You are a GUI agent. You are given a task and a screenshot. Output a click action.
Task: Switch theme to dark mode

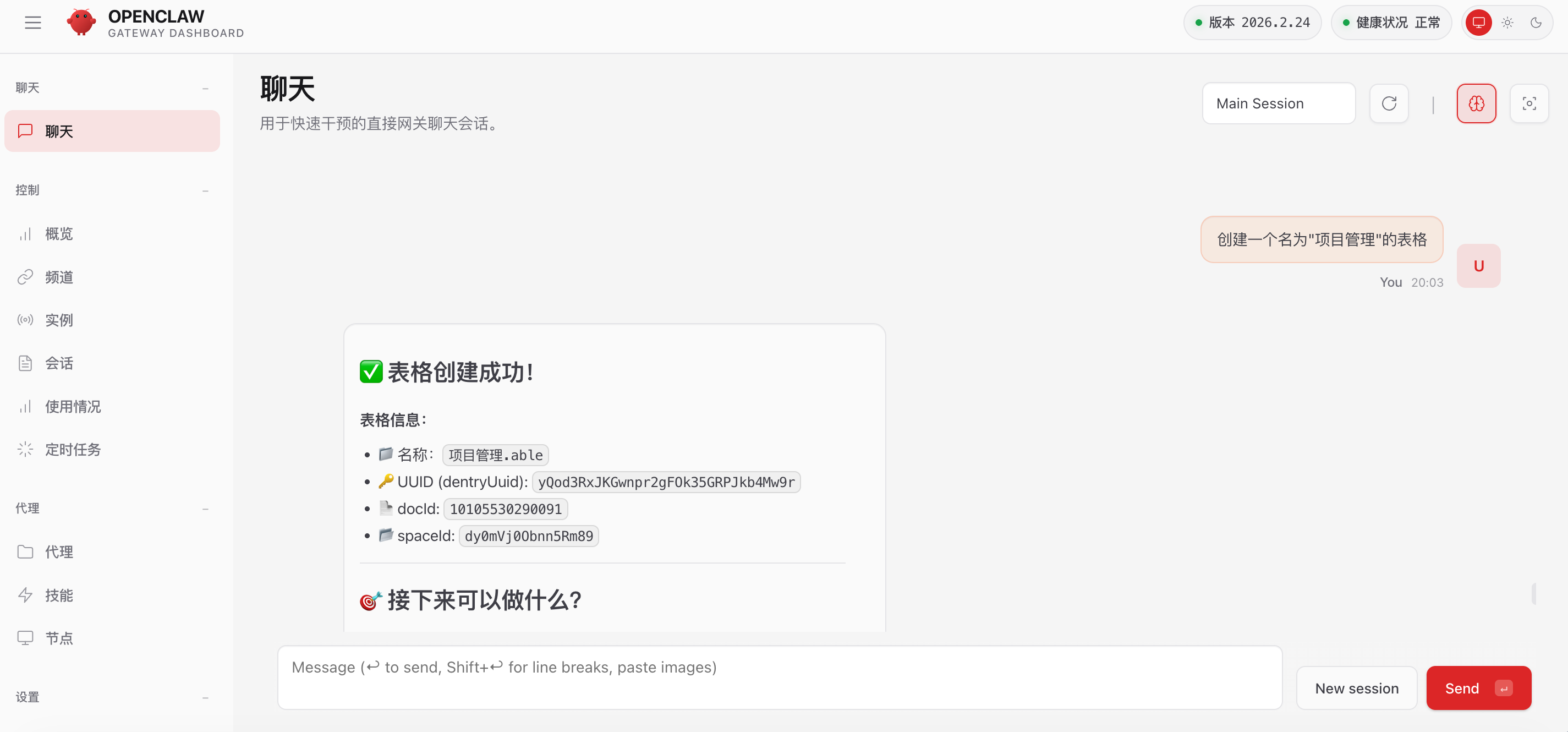[1536, 23]
